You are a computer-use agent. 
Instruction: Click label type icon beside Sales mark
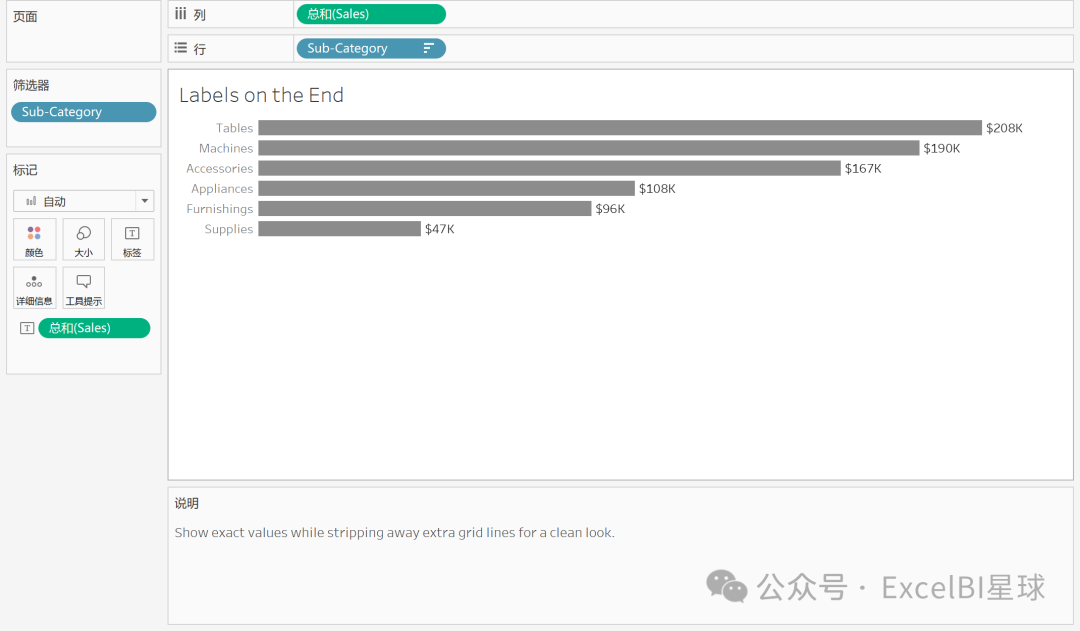27,328
